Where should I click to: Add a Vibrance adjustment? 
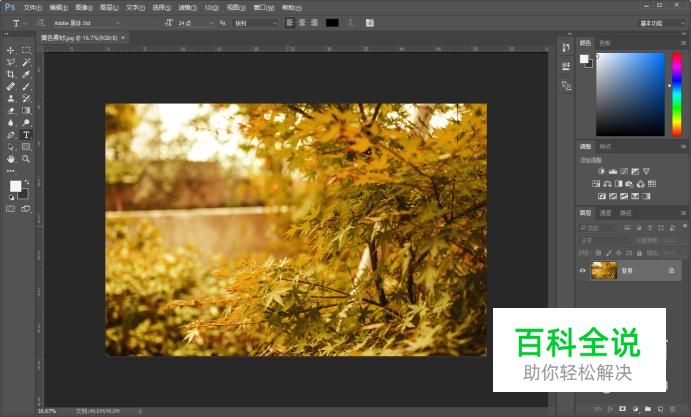[646, 171]
